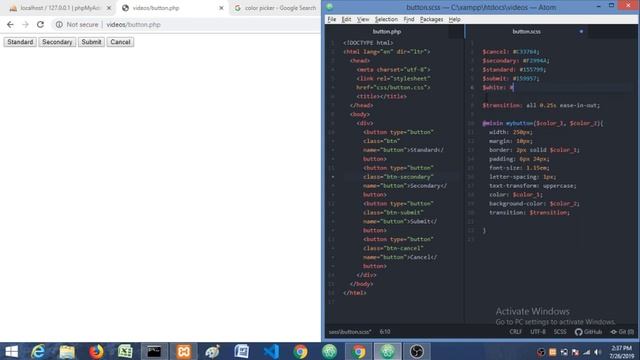This screenshot has height=360, width=640.
Task: Click the $secondary variable line in button.scss
Action: tap(516, 61)
